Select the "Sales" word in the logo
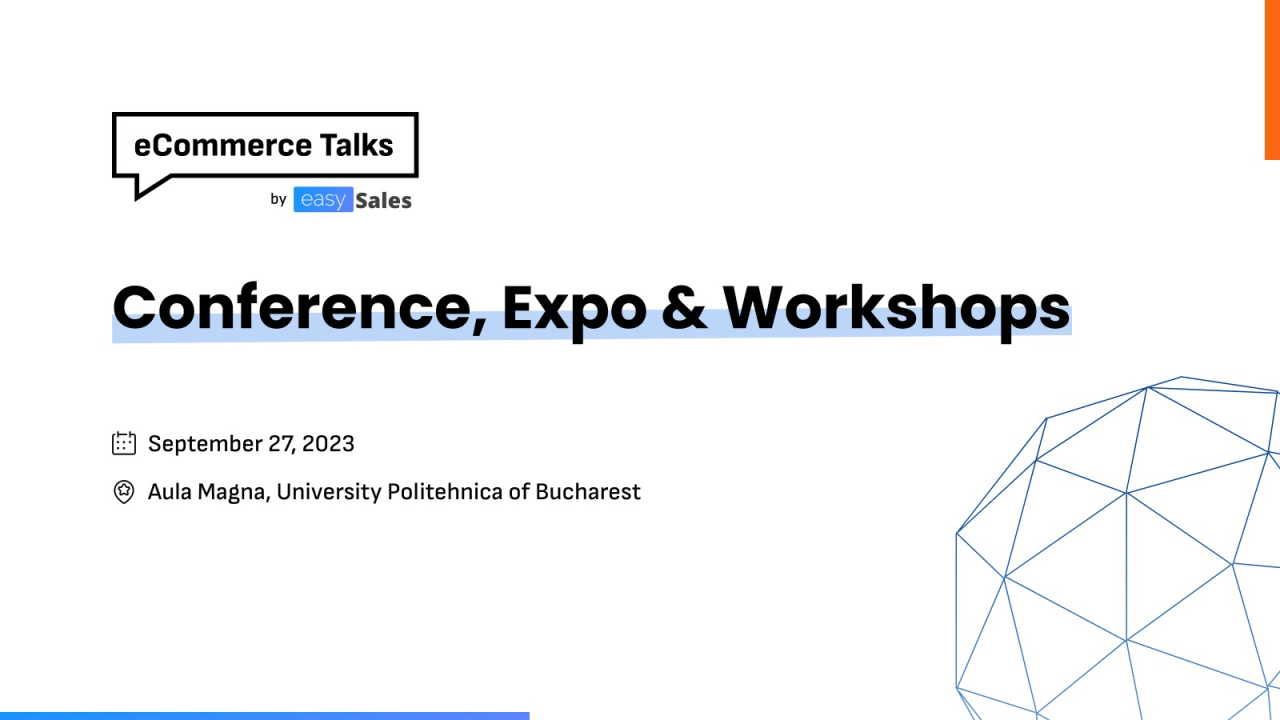 [383, 201]
